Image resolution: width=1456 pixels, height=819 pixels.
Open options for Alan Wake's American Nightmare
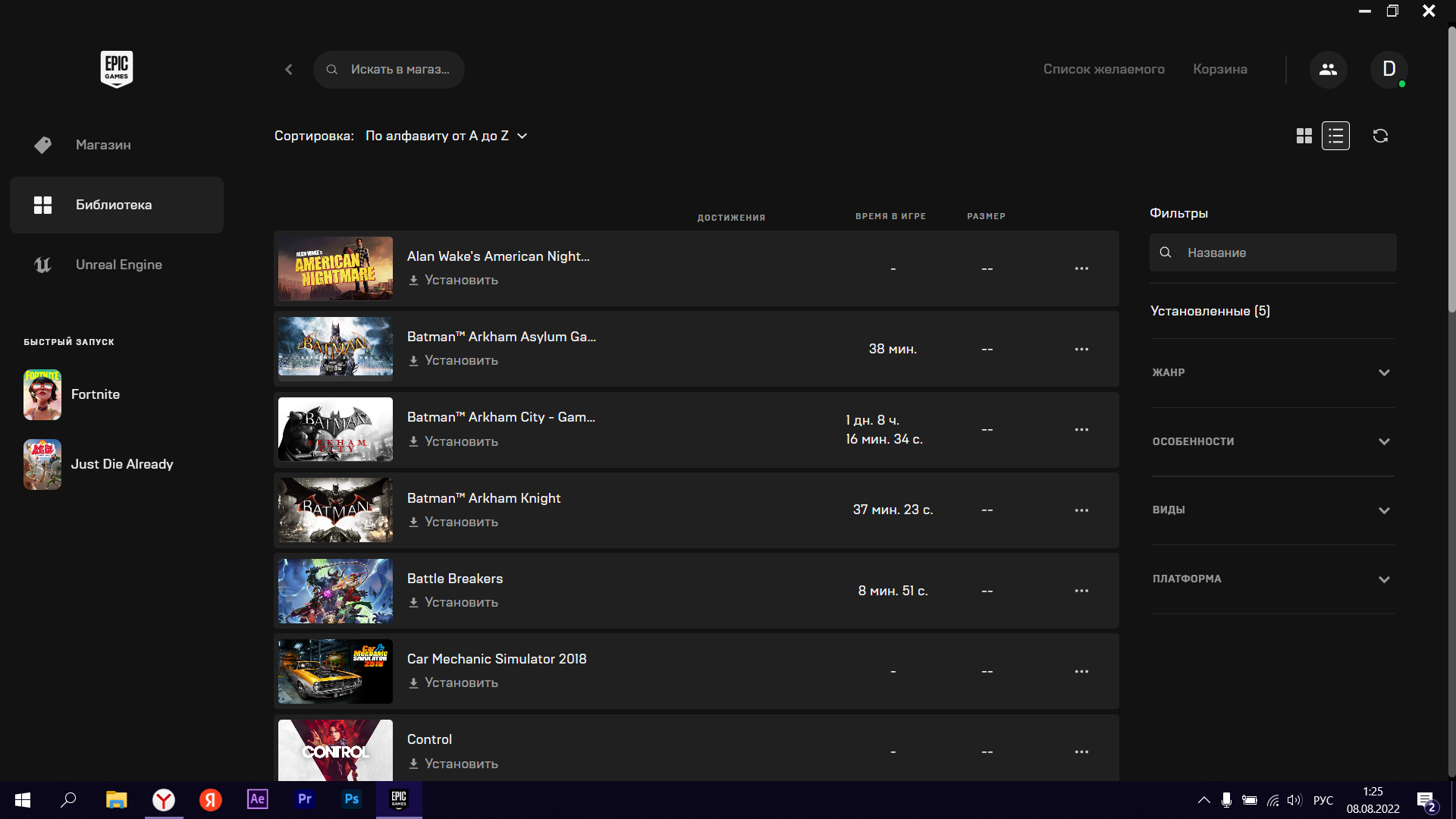[x=1081, y=268]
